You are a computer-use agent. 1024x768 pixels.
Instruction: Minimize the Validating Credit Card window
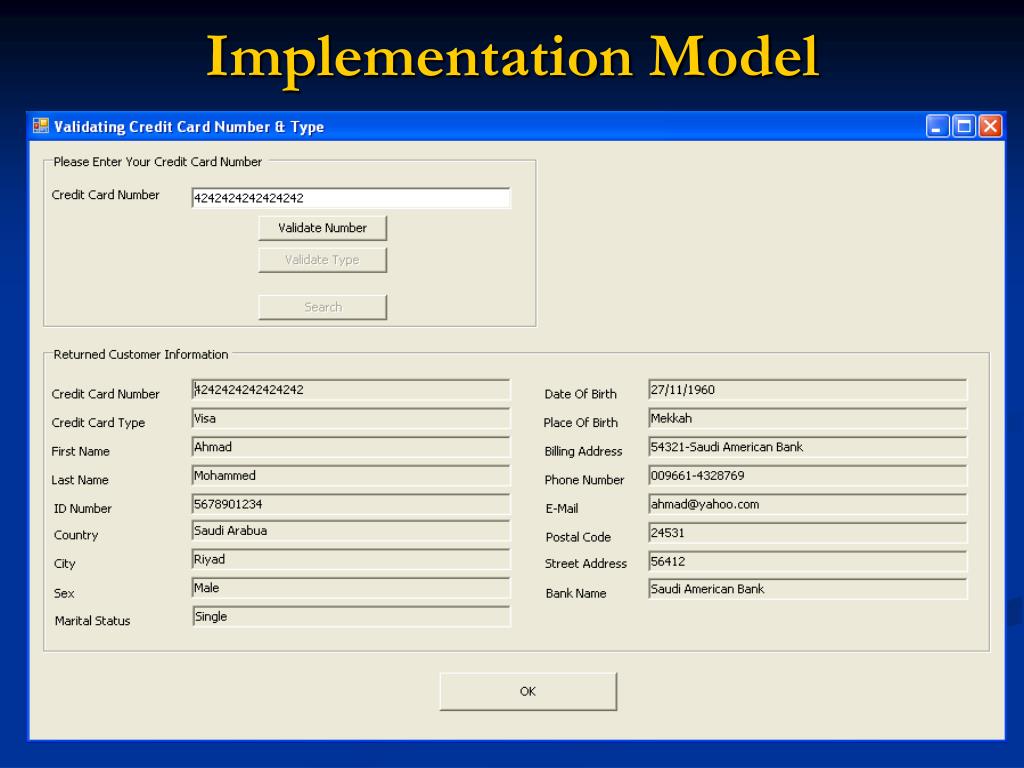937,126
